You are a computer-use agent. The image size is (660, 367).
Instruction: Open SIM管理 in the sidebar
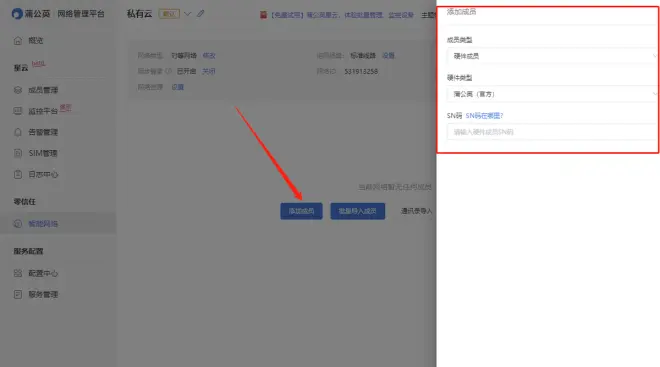point(43,153)
